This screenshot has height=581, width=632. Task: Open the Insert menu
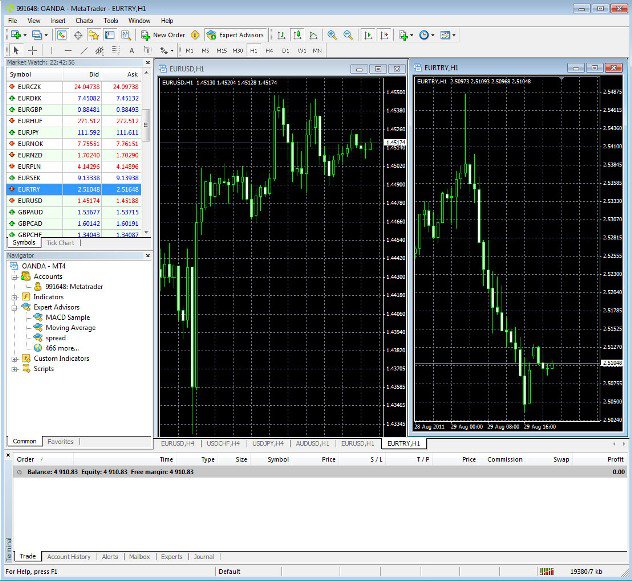(58, 21)
